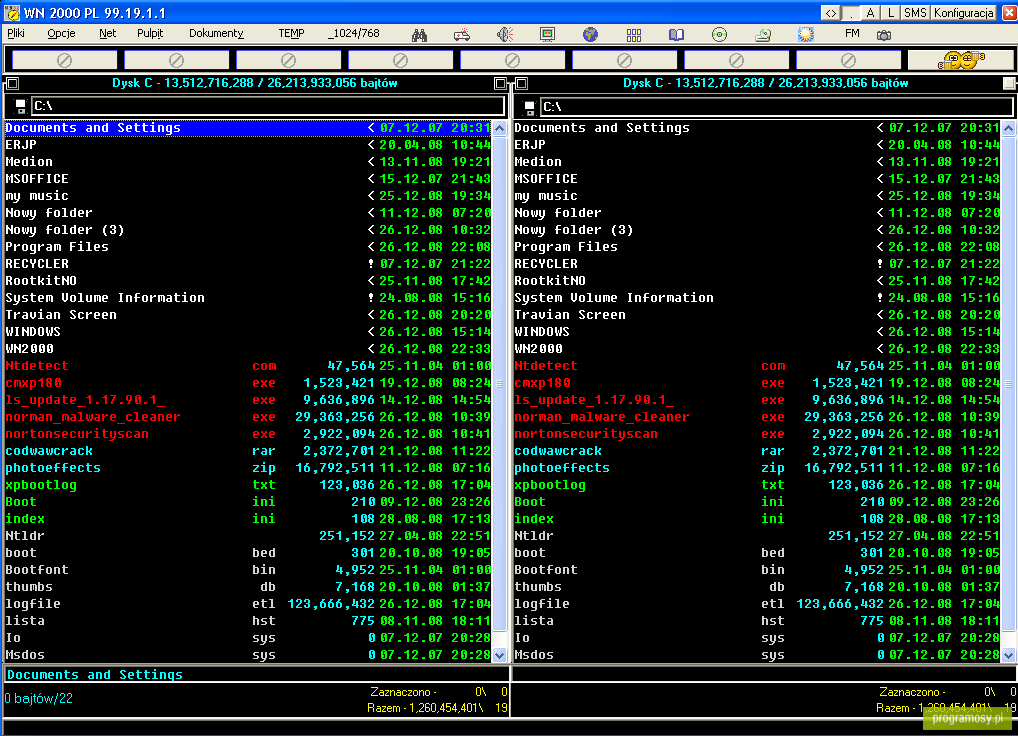1018x736 pixels.
Task: Click the left panel C:\ path field
Action: [x=267, y=106]
